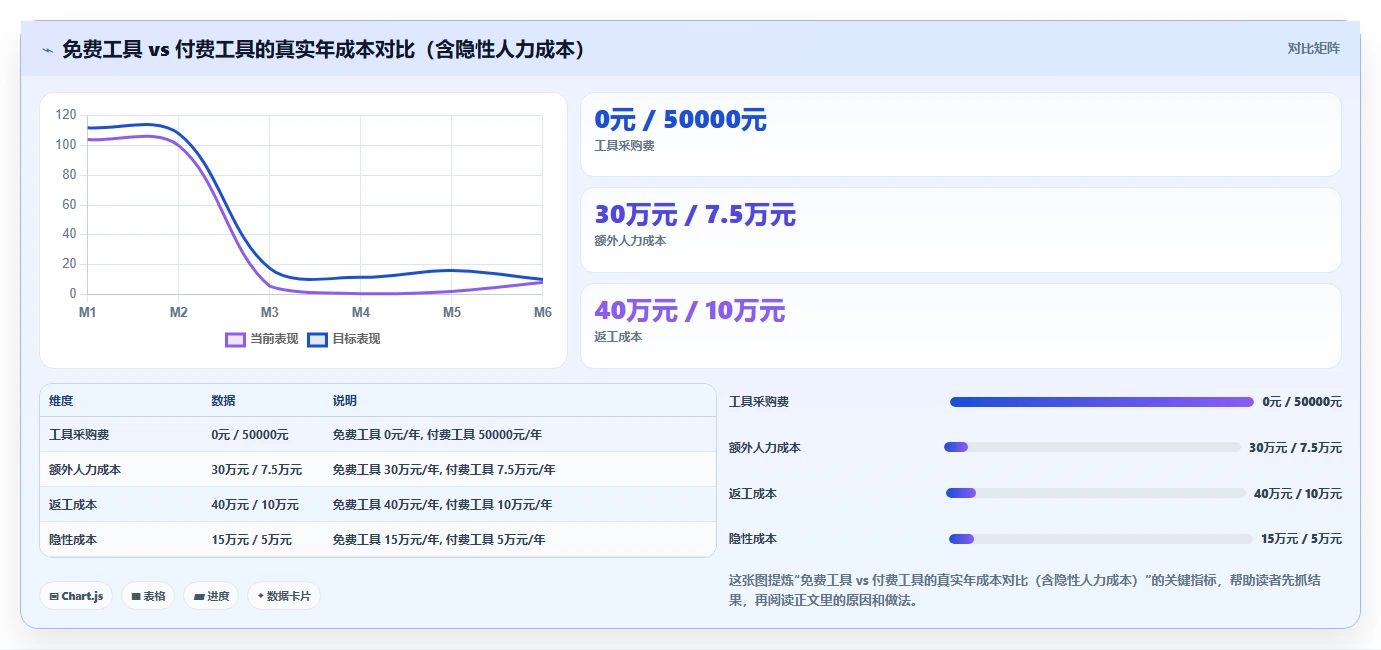Click the 隐性成本 table row label

[x=73, y=540]
